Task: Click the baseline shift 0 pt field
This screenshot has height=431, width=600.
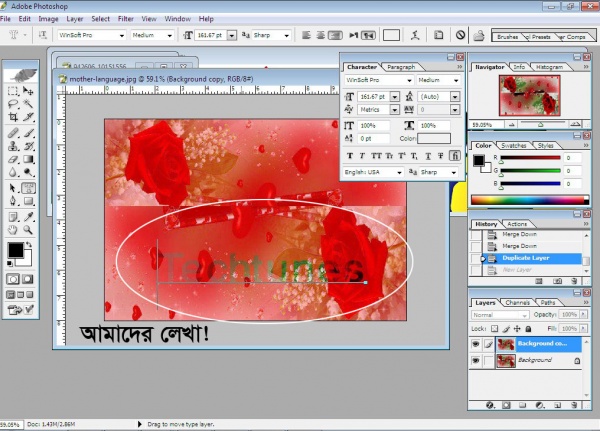Action: pyautogui.click(x=373, y=139)
